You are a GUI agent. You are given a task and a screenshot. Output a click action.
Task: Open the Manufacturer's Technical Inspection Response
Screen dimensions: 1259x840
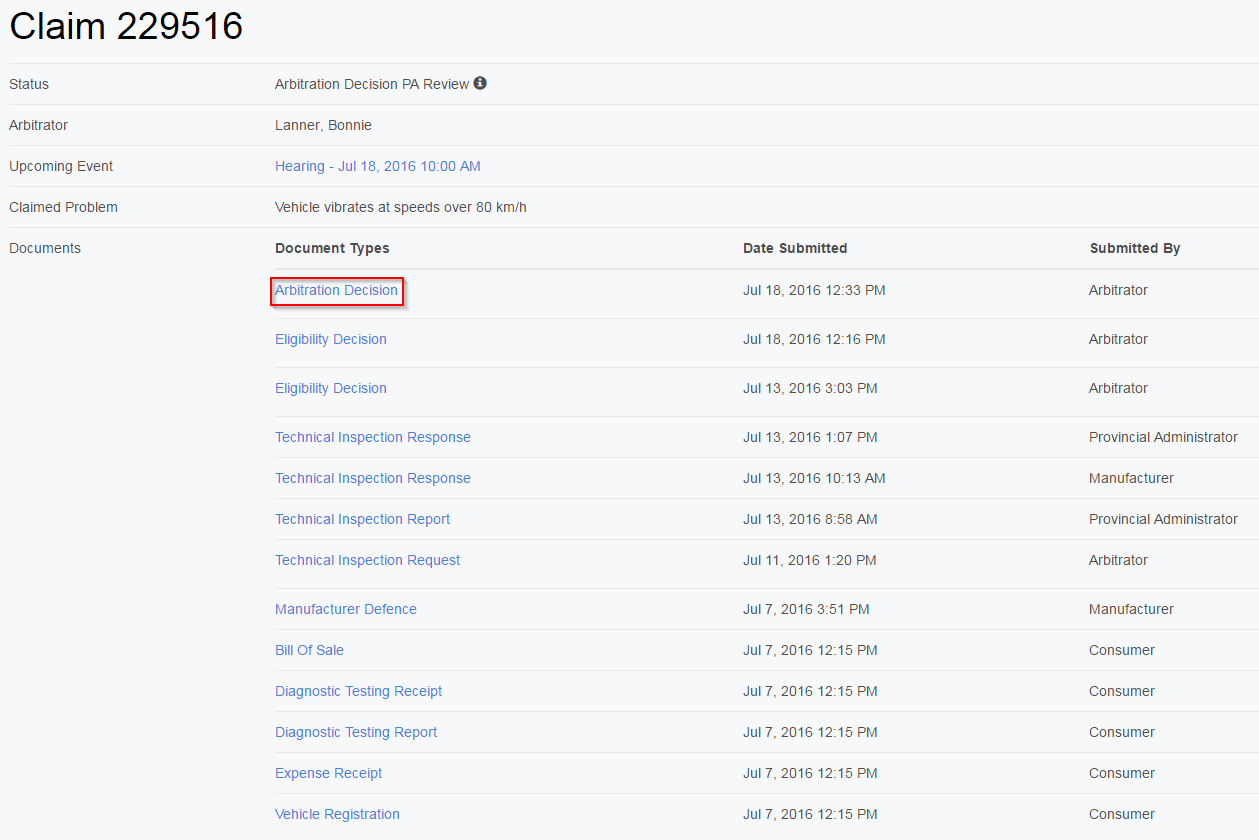coord(372,478)
